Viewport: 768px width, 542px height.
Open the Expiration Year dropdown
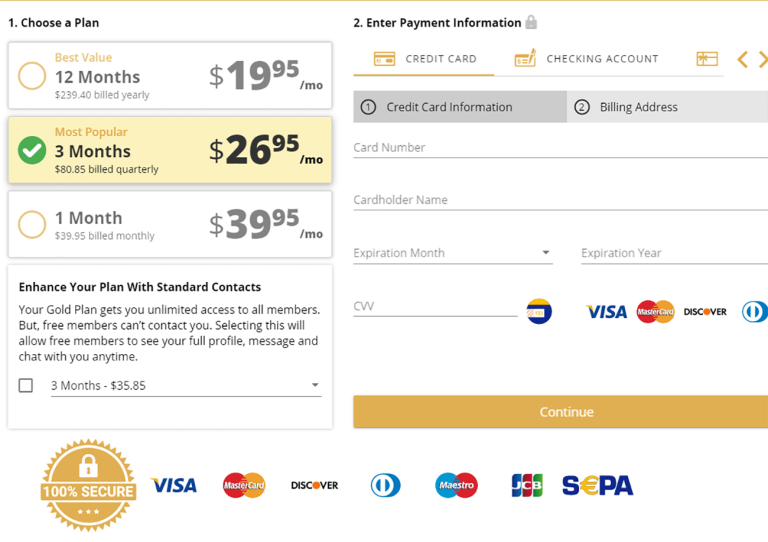coord(673,253)
